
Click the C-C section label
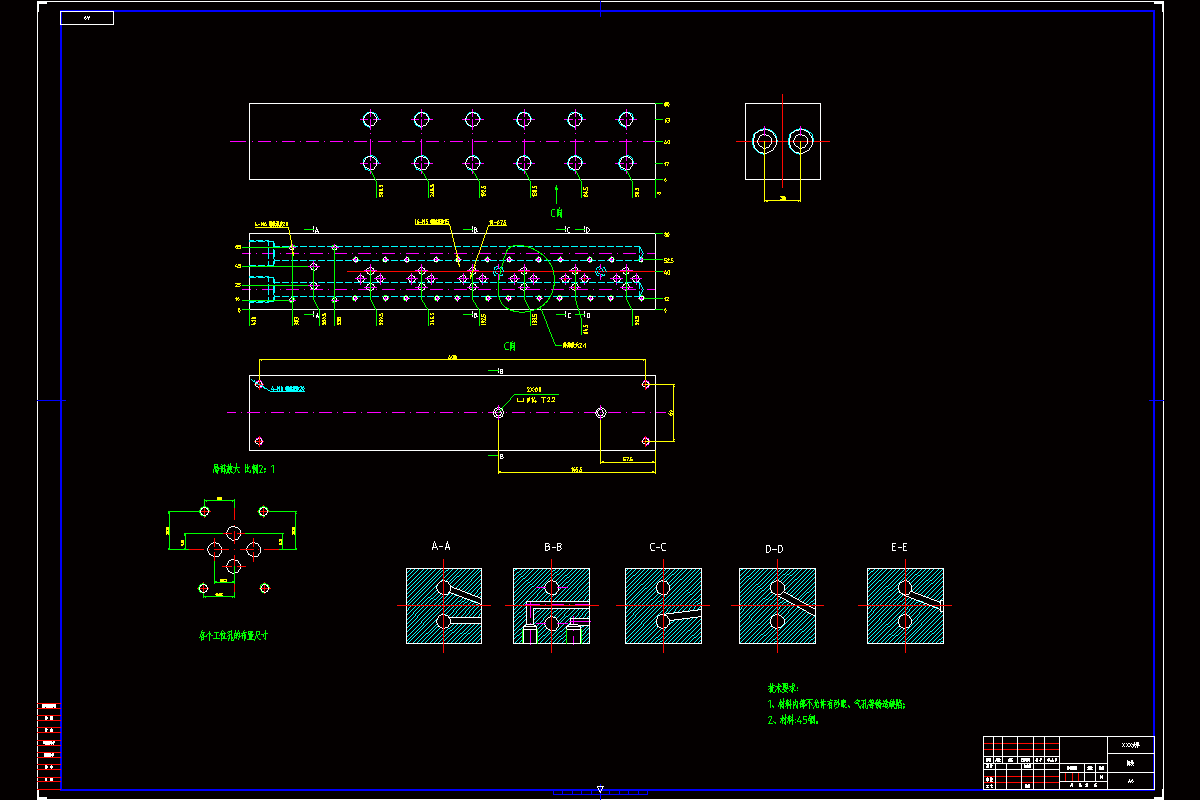pyautogui.click(x=658, y=547)
